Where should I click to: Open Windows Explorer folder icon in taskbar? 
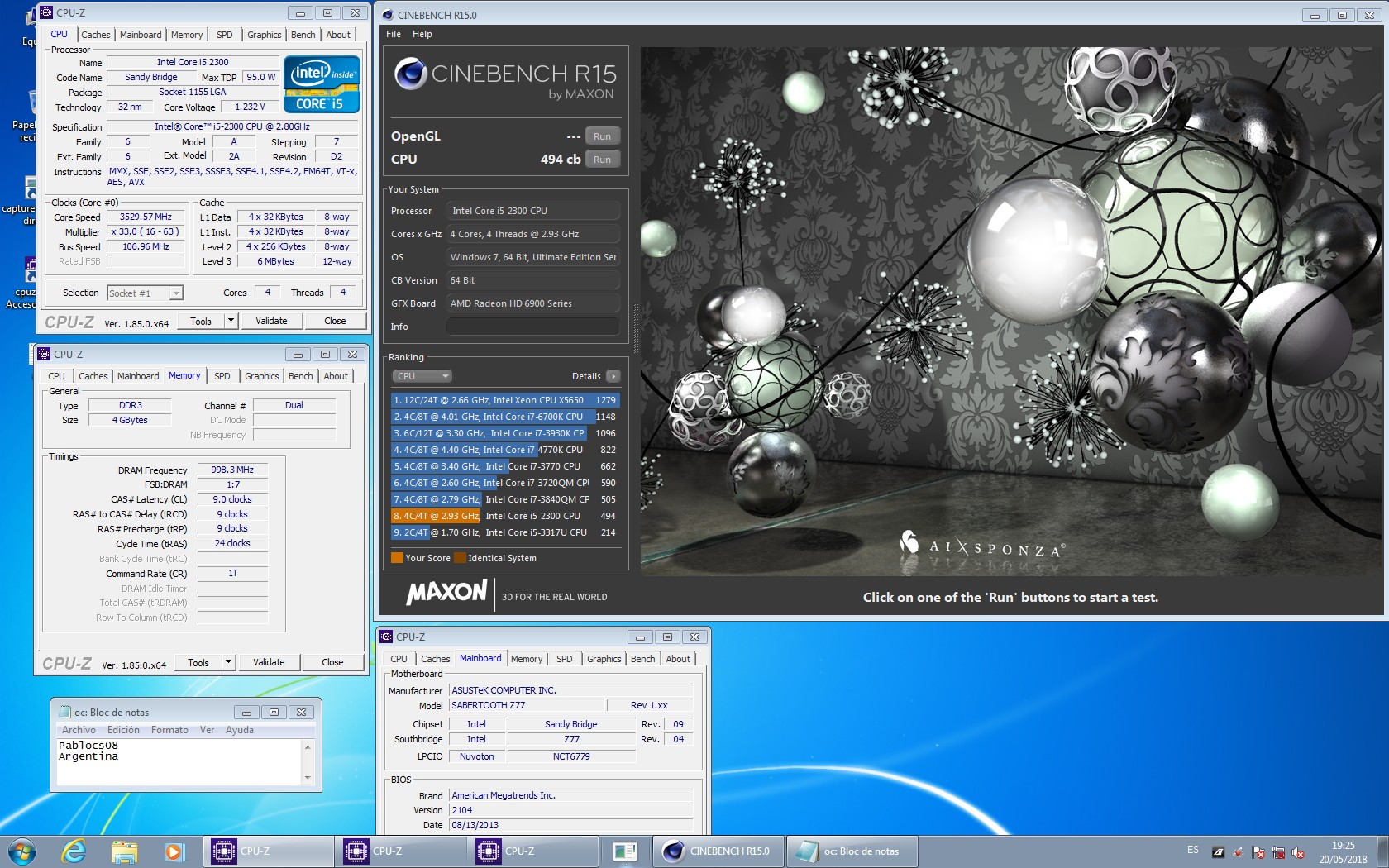pos(124,851)
